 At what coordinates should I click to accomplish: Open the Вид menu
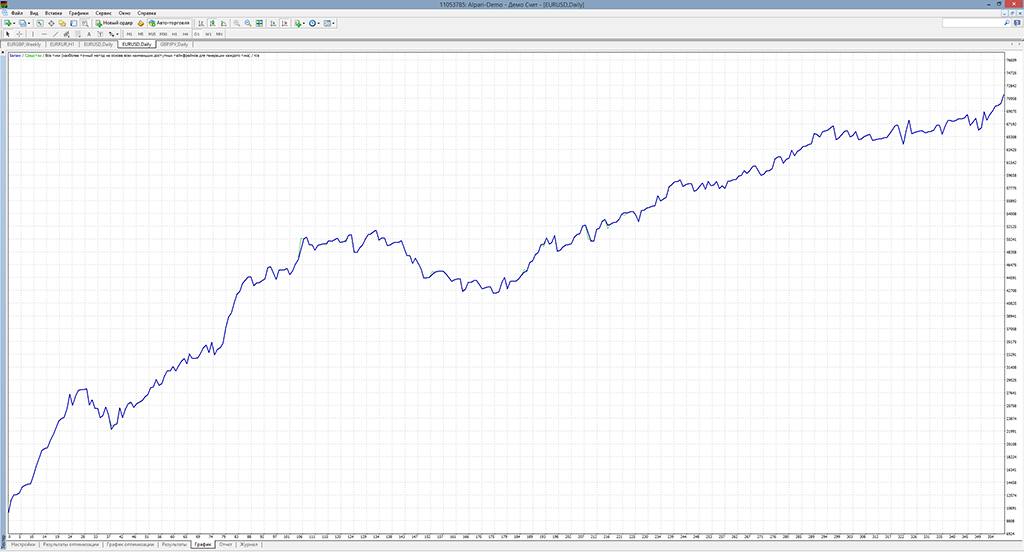[34, 13]
